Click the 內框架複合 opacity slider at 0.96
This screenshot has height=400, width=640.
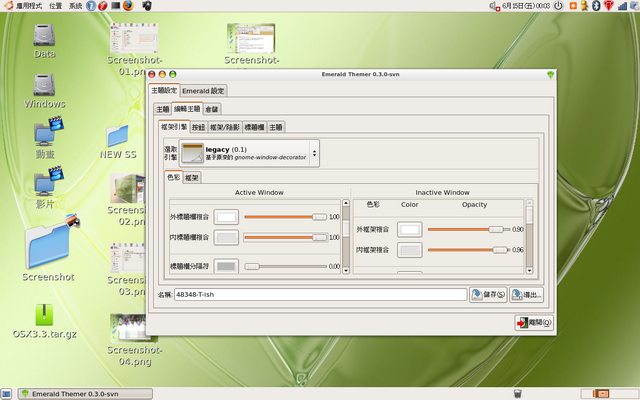click(469, 250)
